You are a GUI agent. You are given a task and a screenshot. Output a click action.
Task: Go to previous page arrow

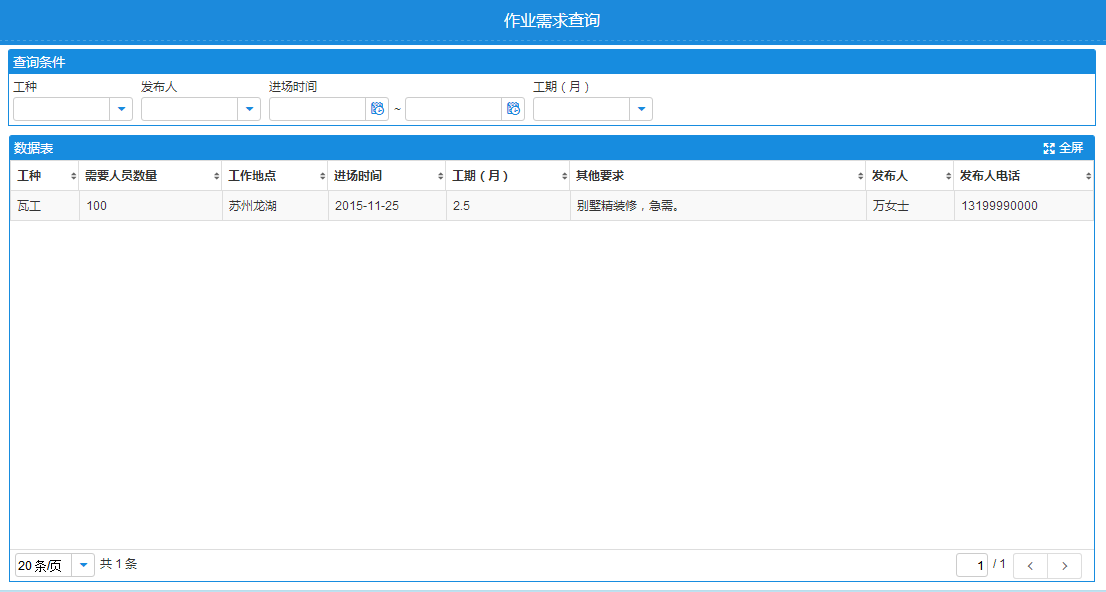pos(1030,566)
